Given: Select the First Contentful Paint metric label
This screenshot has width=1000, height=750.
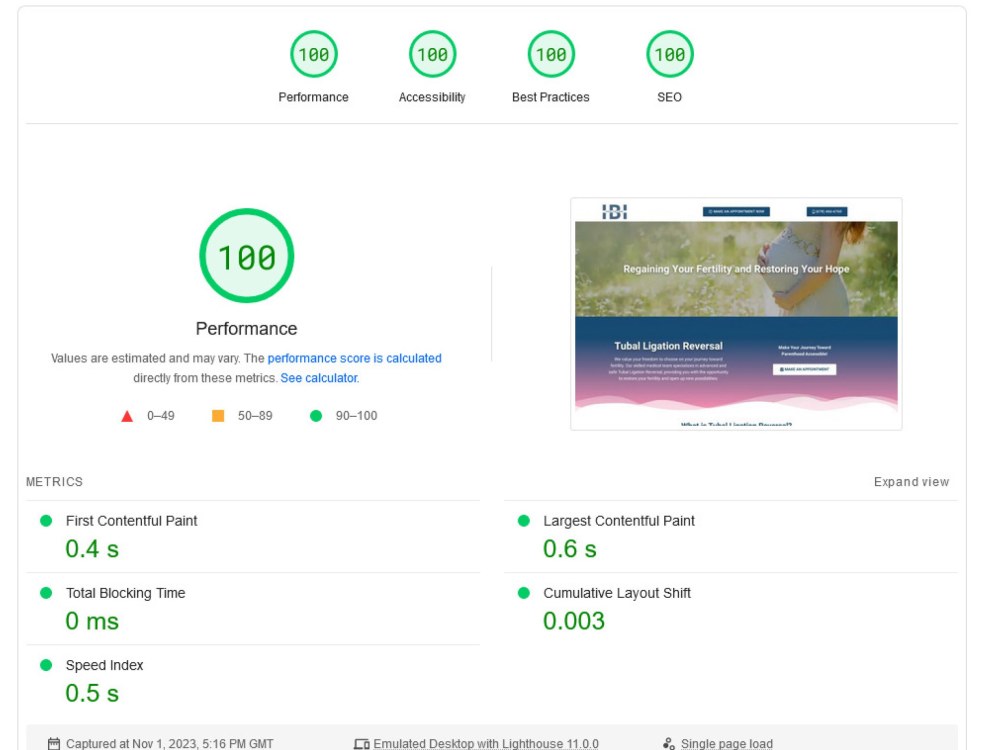Looking at the screenshot, I should [x=131, y=521].
